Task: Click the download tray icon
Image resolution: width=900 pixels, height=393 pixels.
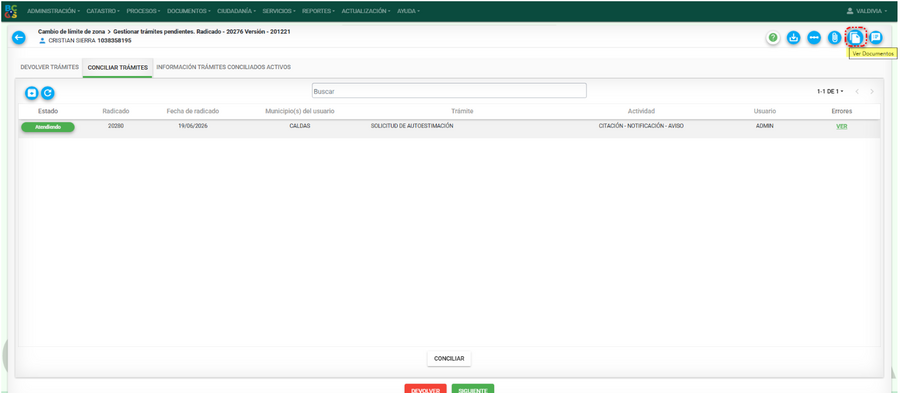Action: [793, 38]
